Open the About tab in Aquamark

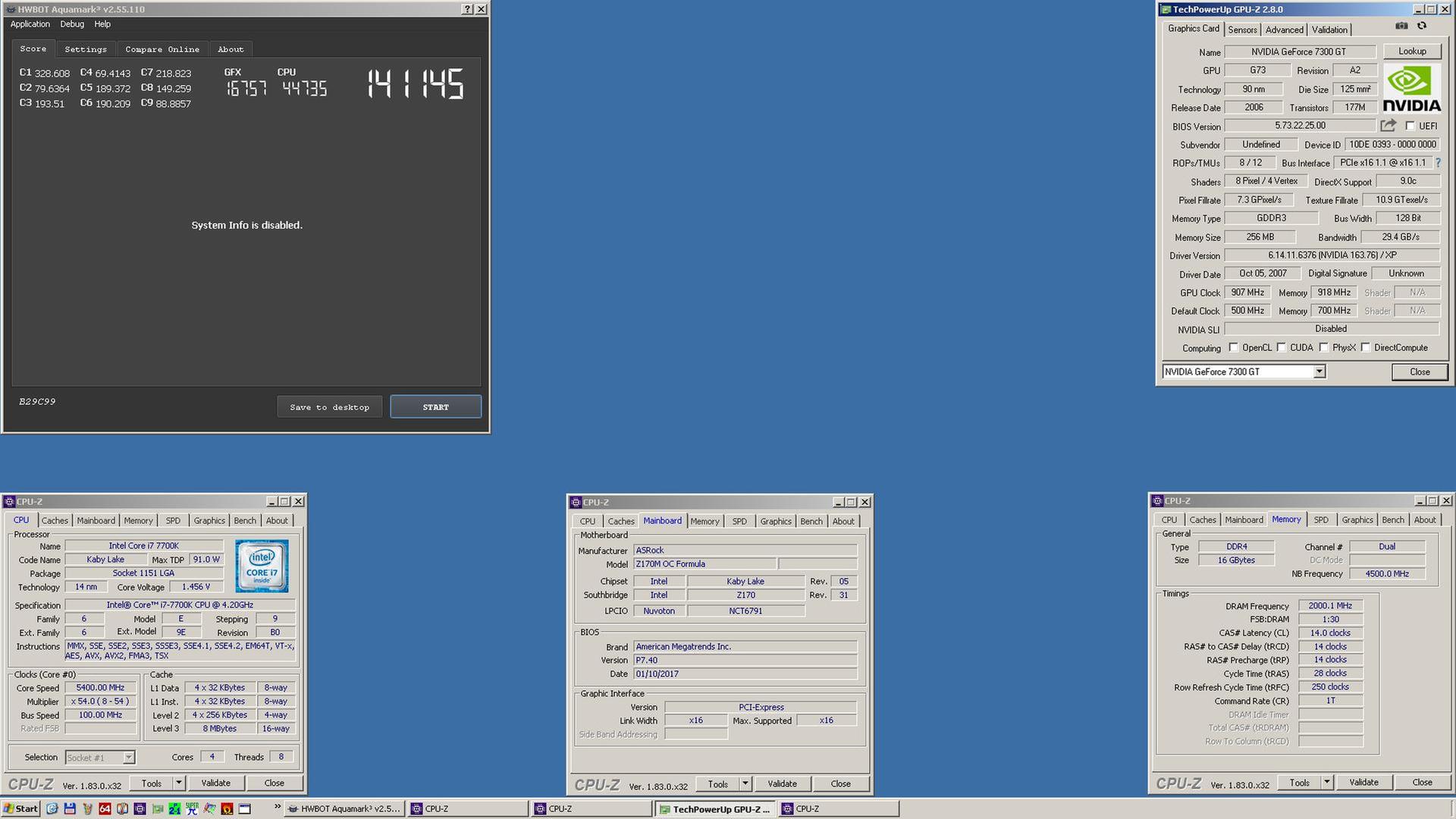tap(231, 49)
